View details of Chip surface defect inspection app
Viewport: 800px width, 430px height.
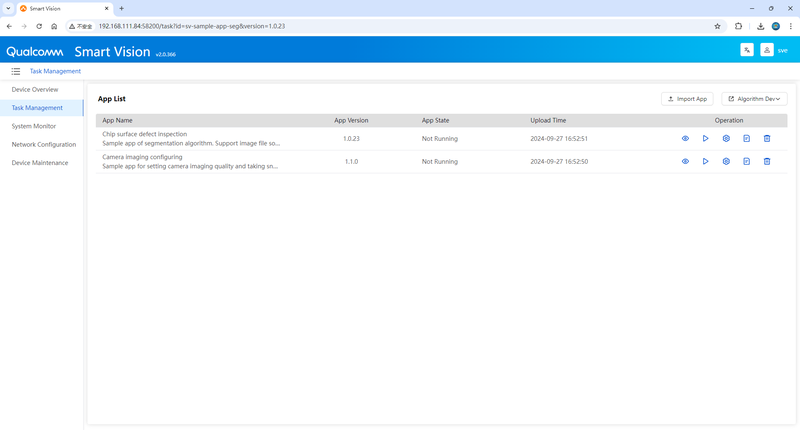pyautogui.click(x=685, y=138)
